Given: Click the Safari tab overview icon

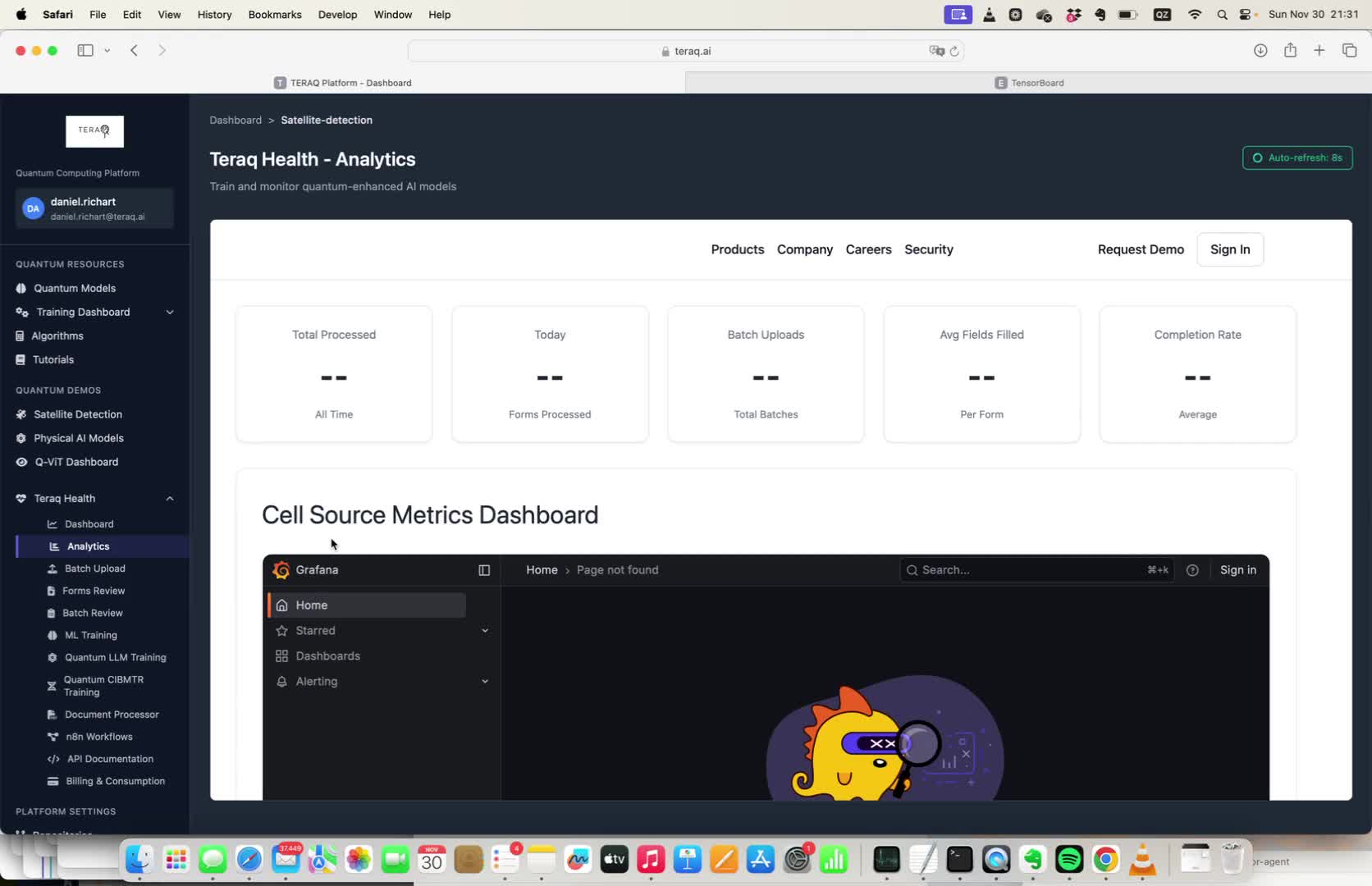Looking at the screenshot, I should (1349, 51).
